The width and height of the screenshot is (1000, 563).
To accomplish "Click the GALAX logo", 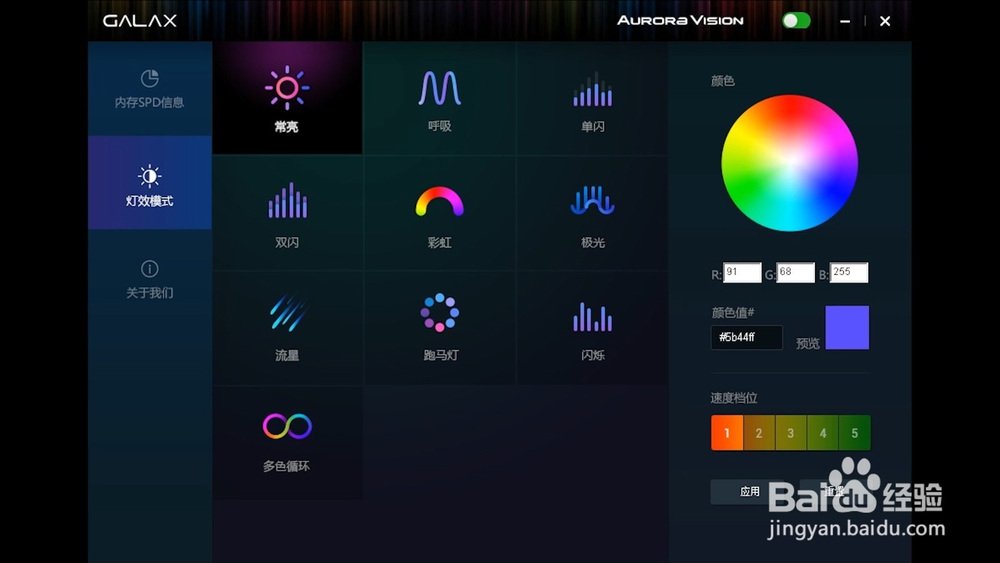I will [140, 21].
